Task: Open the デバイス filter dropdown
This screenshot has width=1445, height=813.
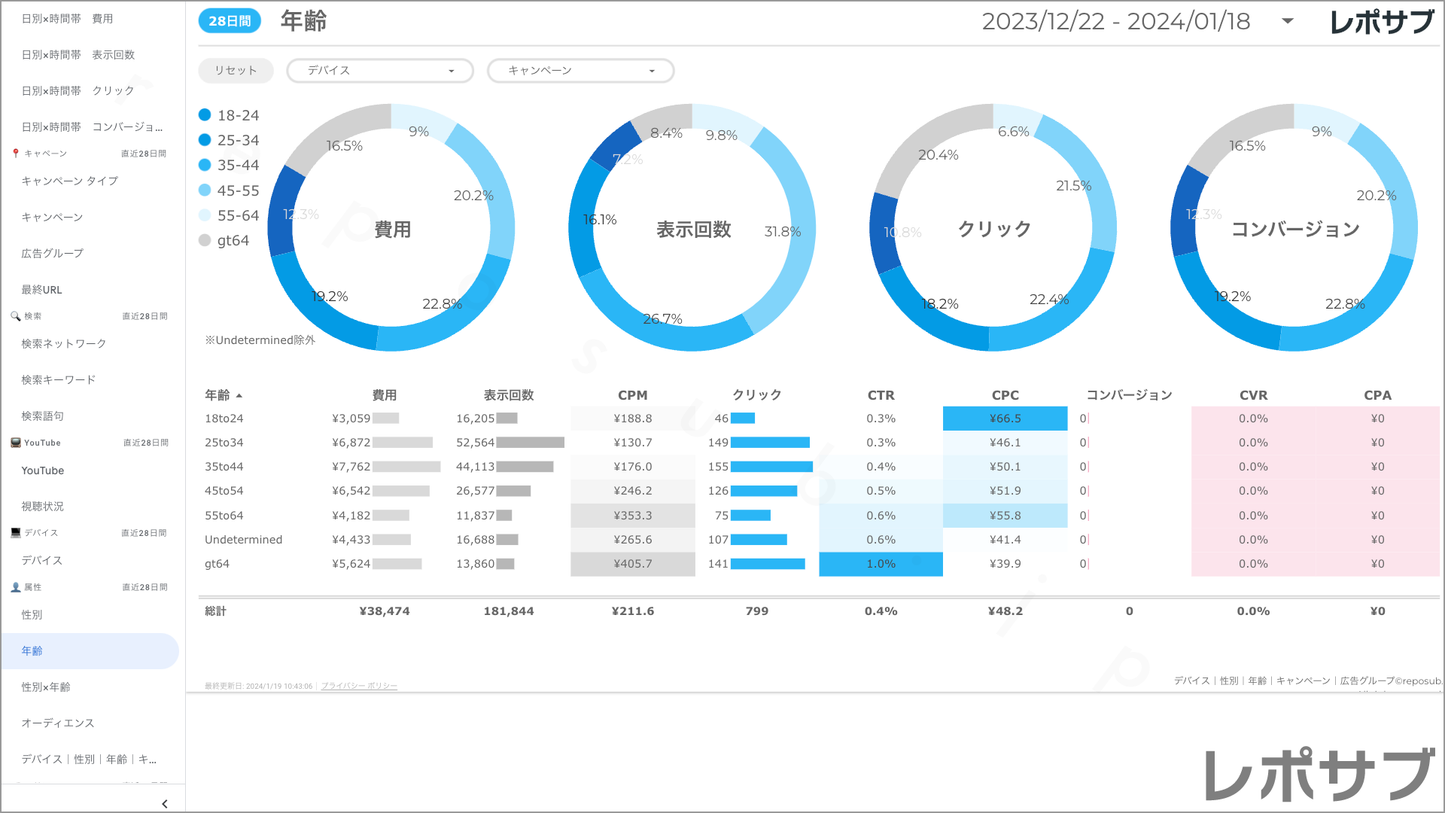Action: click(x=380, y=71)
